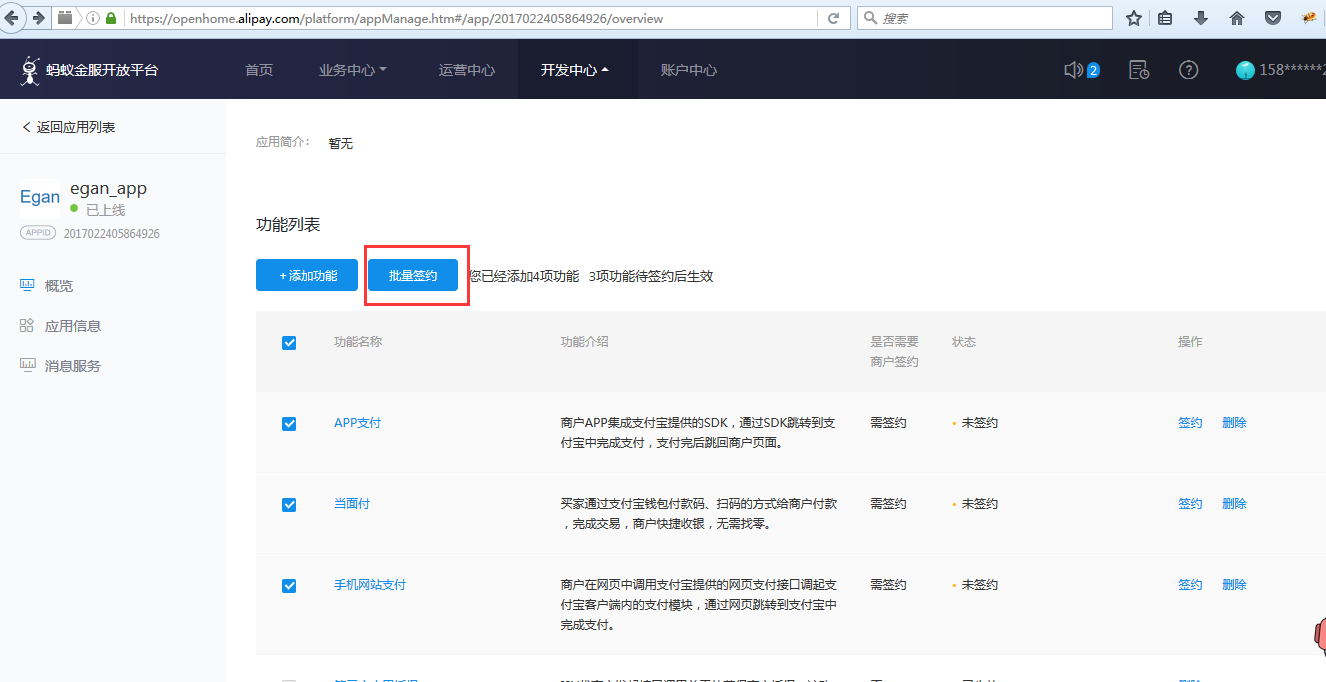The height and width of the screenshot is (682, 1326).
Task: Click the browser URL address bar
Action: [x=470, y=18]
